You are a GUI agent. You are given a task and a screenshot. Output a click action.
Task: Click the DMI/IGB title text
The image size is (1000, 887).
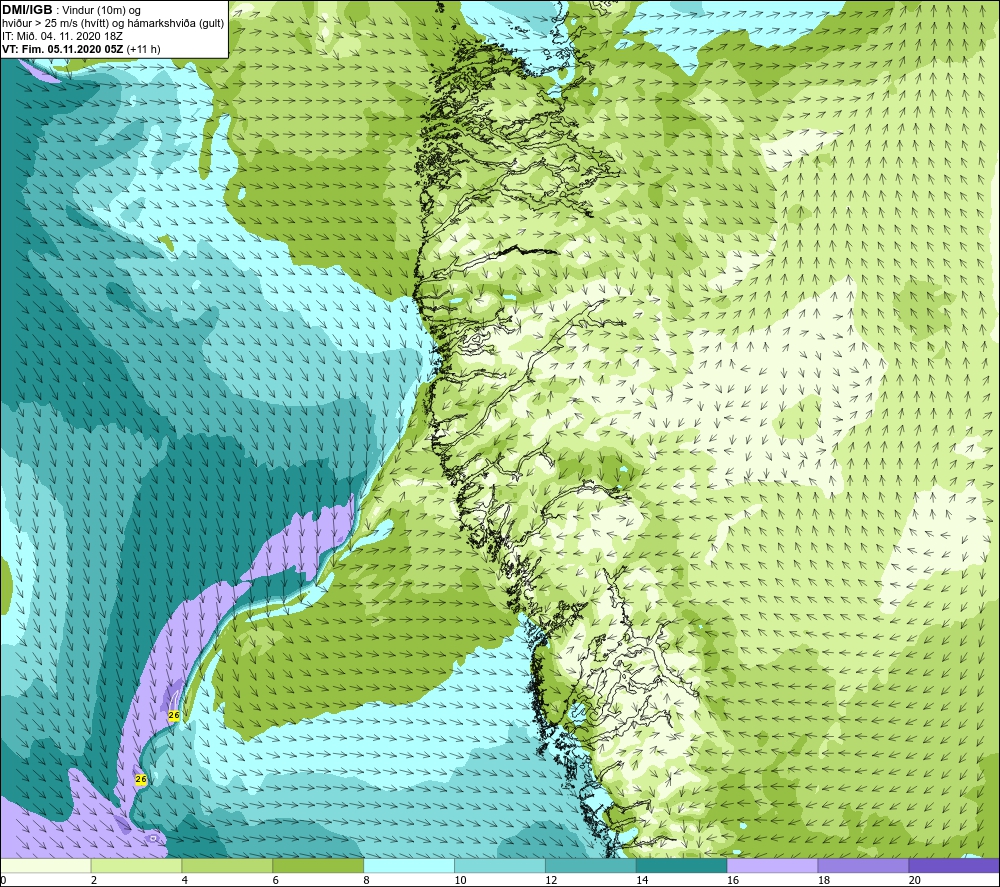27,10
